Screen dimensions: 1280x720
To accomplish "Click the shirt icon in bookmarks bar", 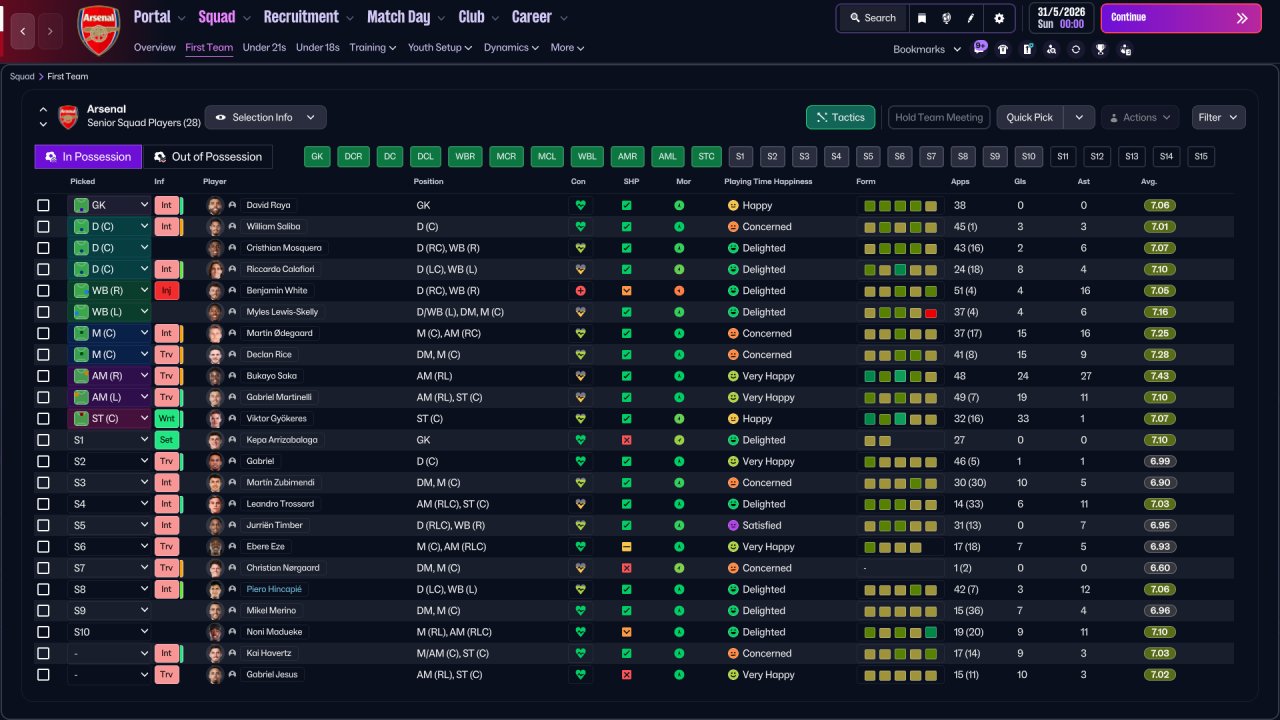I will tap(1003, 49).
